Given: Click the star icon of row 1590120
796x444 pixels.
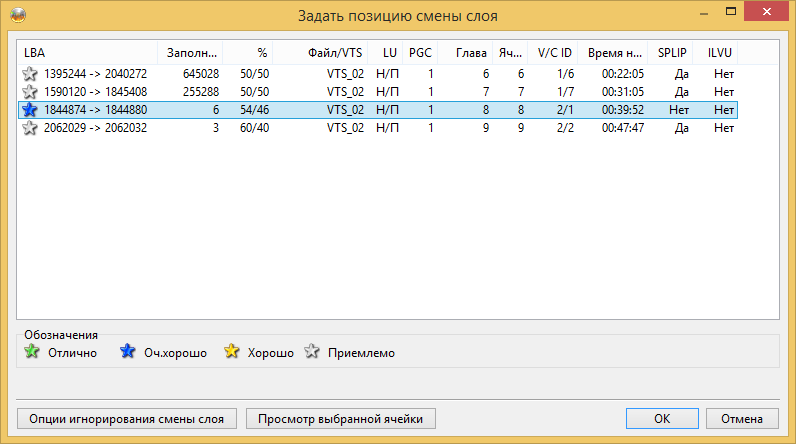Looking at the screenshot, I should (30, 92).
